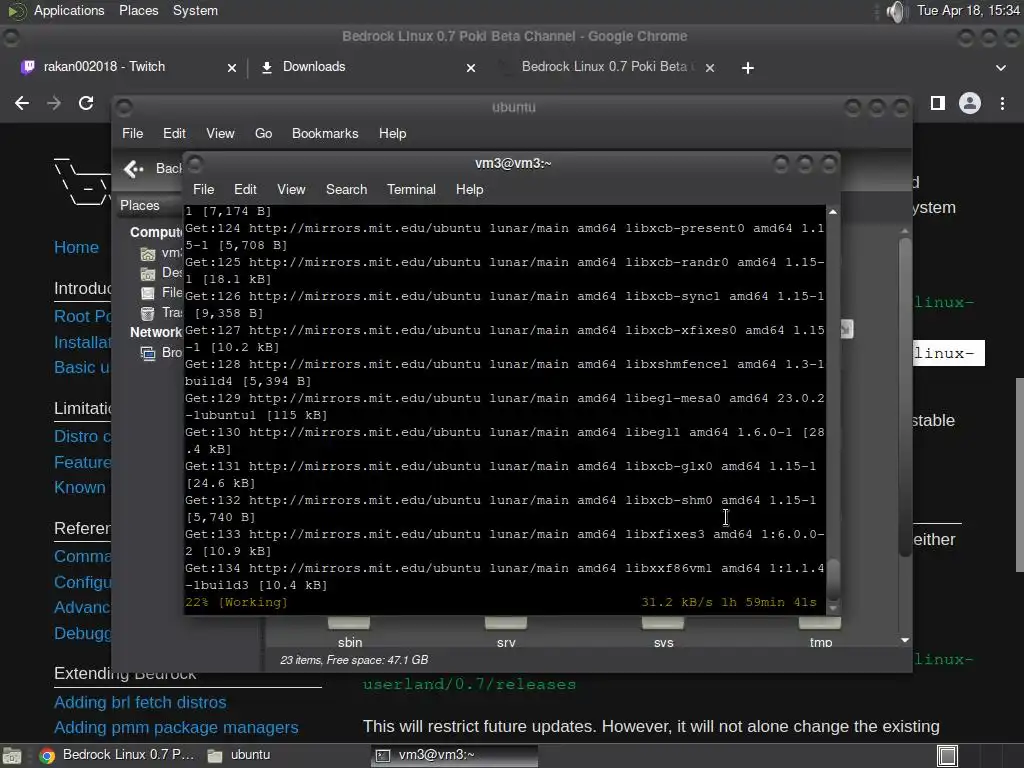
Task: Click Back arrow in file manager toolbar
Action: tap(133, 169)
